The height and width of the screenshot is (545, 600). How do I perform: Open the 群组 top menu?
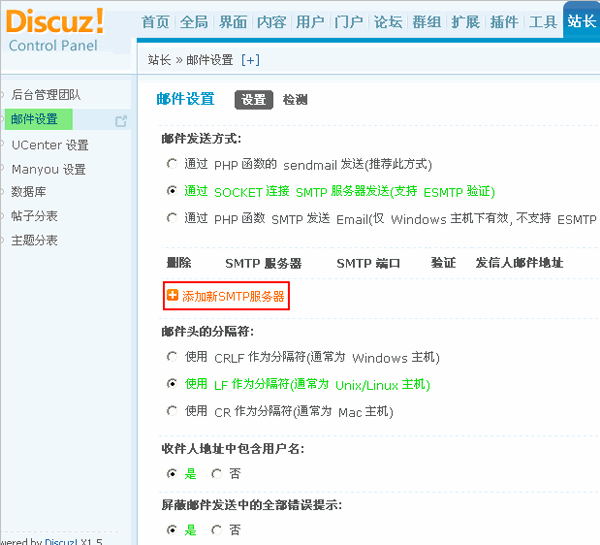point(427,22)
